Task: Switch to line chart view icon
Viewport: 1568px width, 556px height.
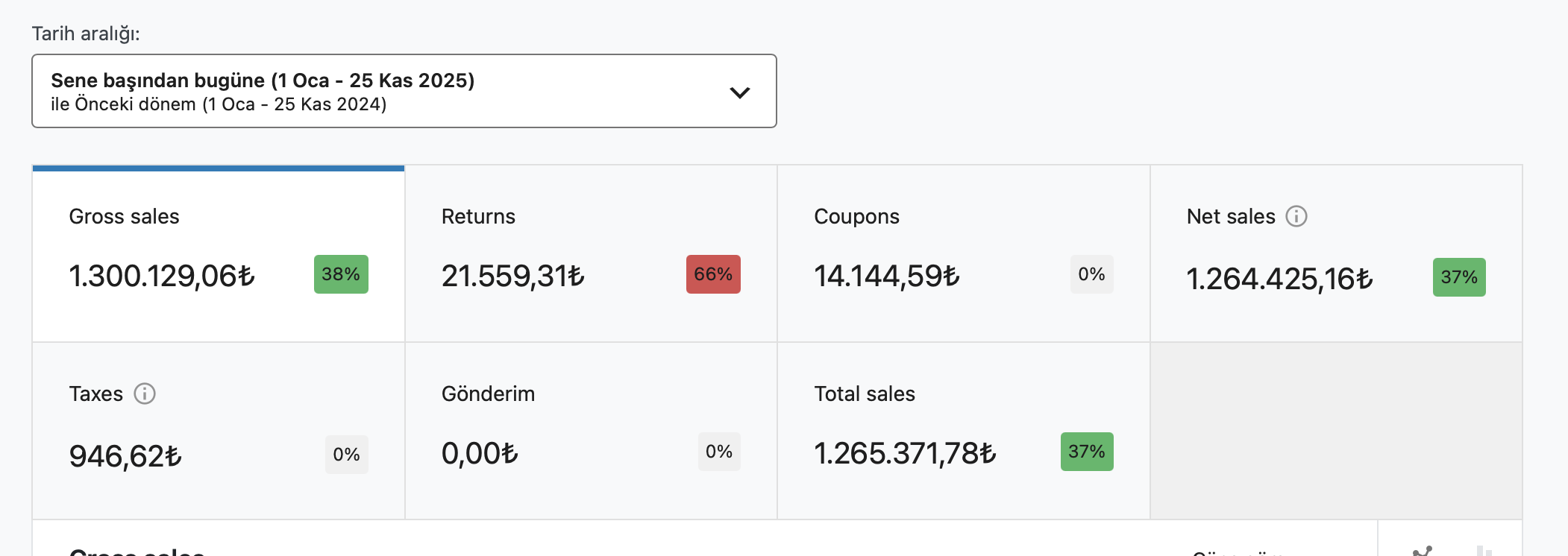Action: pos(1423,552)
